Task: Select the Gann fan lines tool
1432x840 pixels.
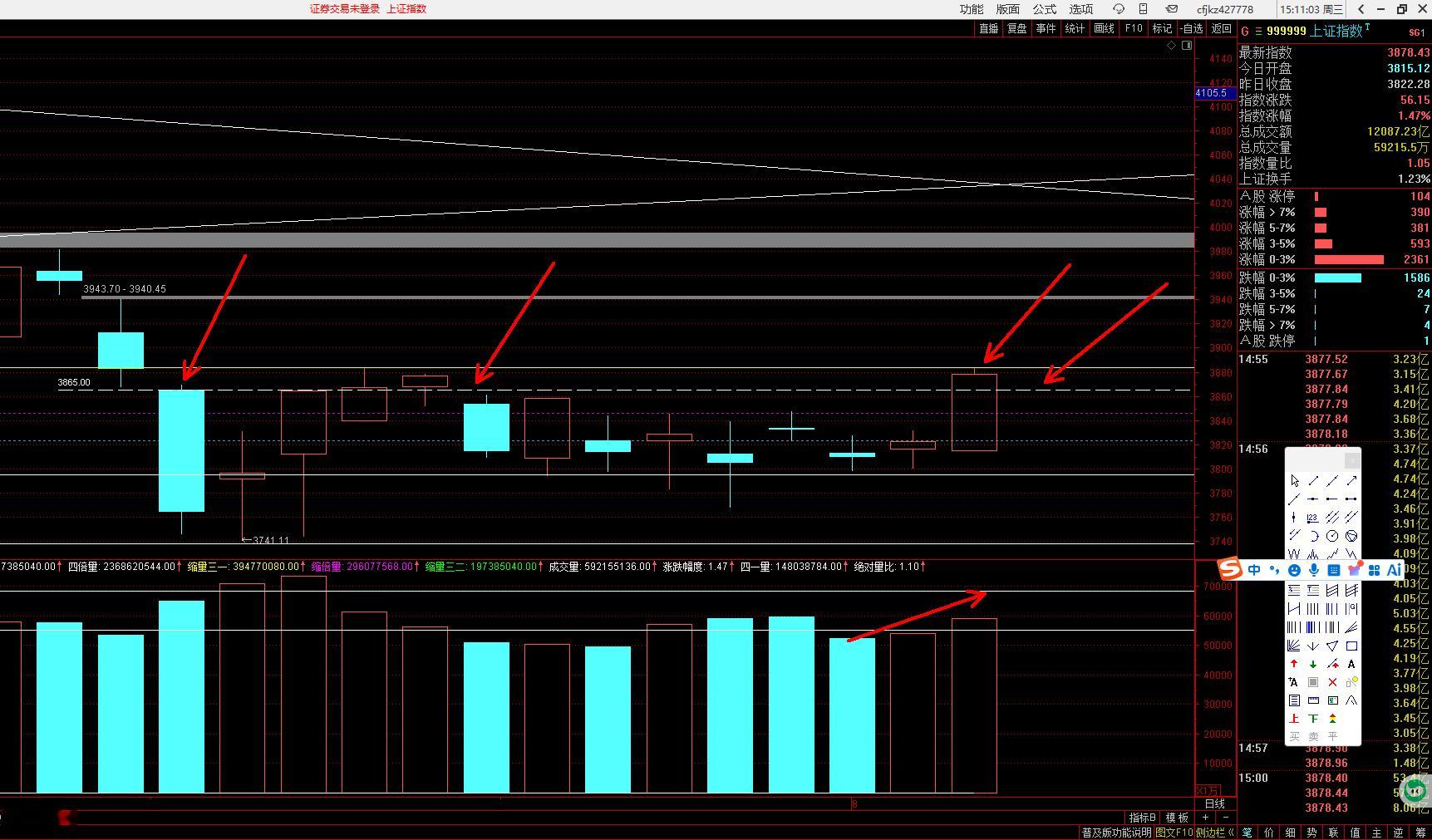Action: click(x=1294, y=646)
